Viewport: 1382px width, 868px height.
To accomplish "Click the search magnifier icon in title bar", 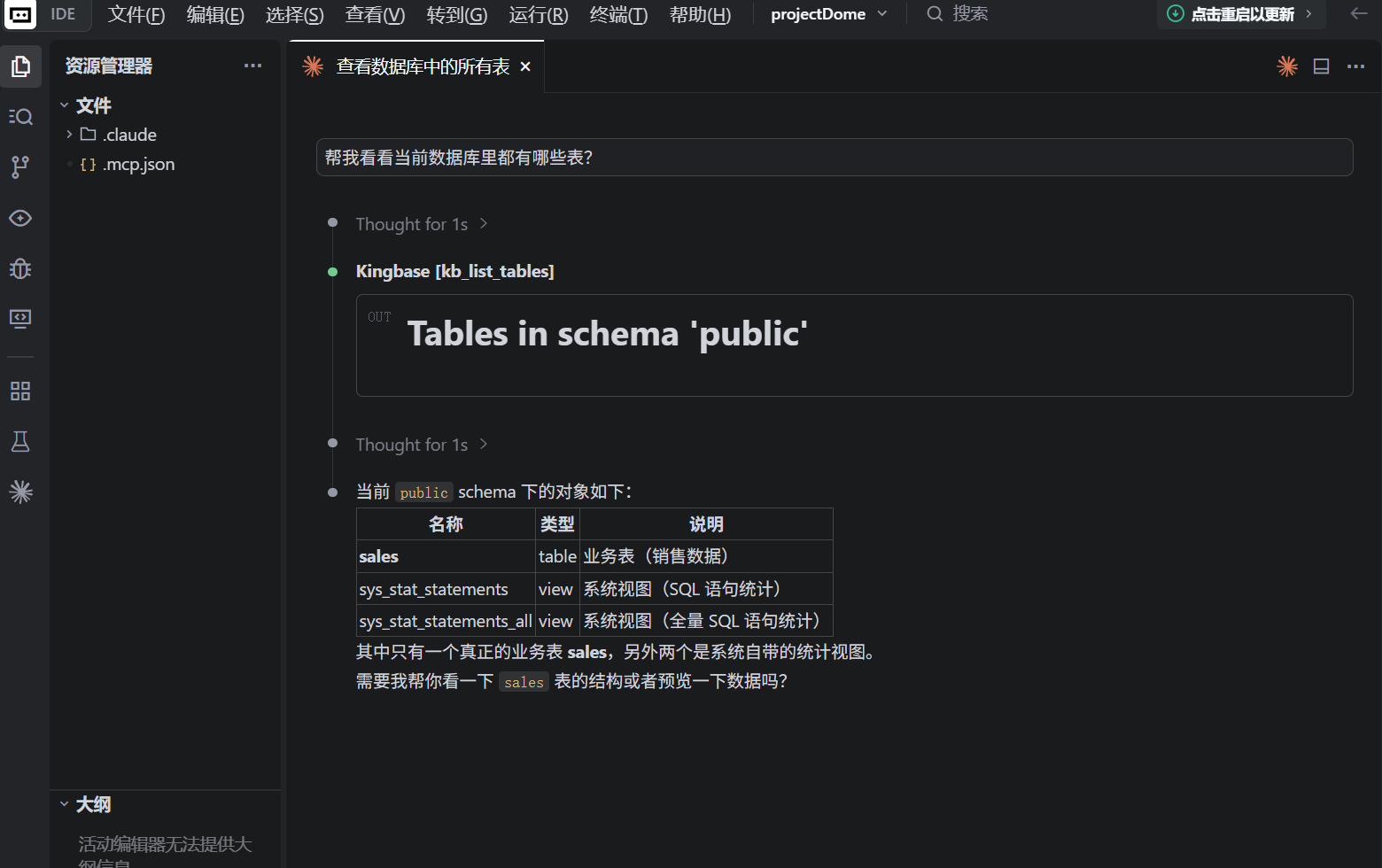I will click(934, 14).
